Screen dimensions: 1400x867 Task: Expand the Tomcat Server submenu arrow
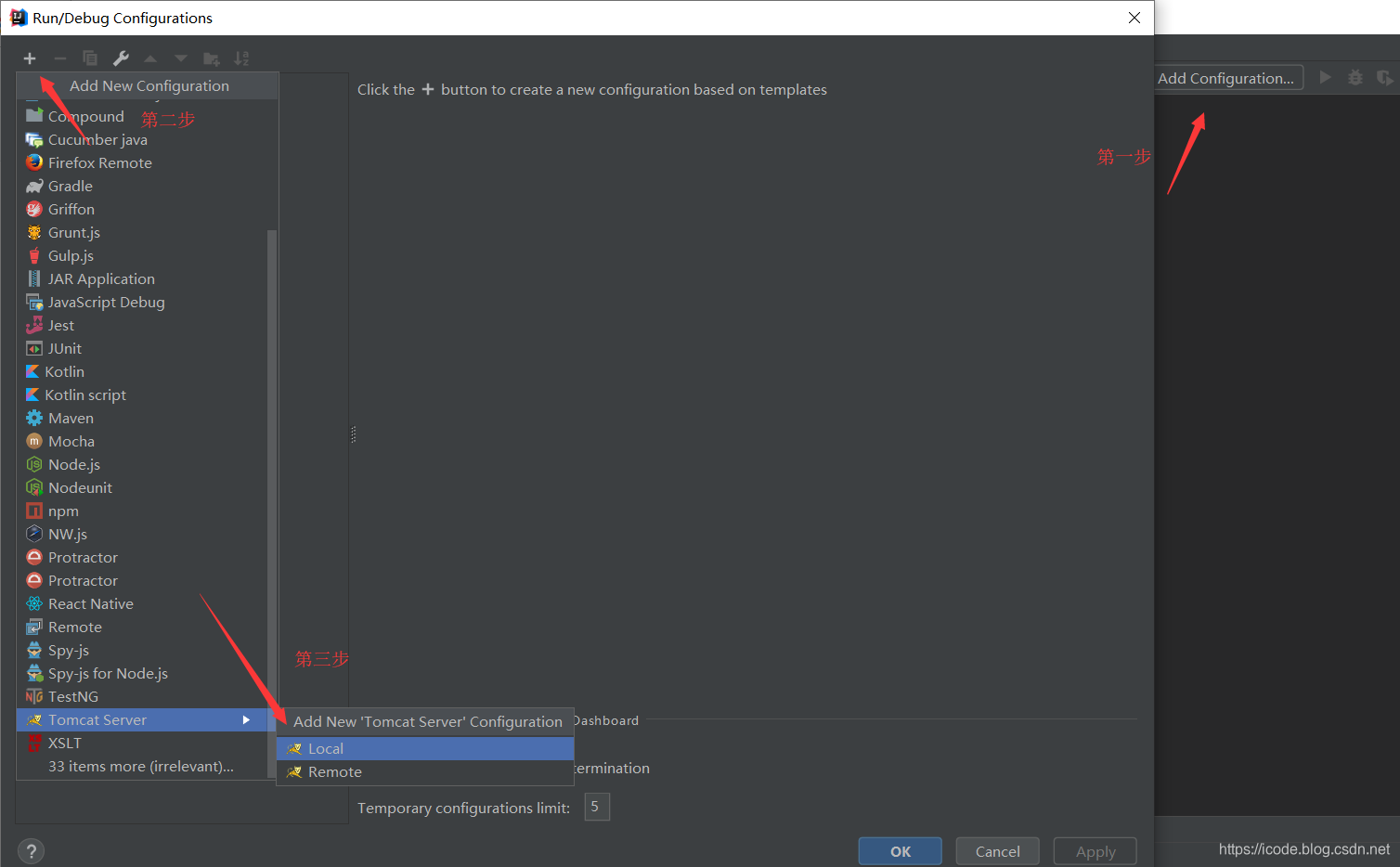[246, 719]
